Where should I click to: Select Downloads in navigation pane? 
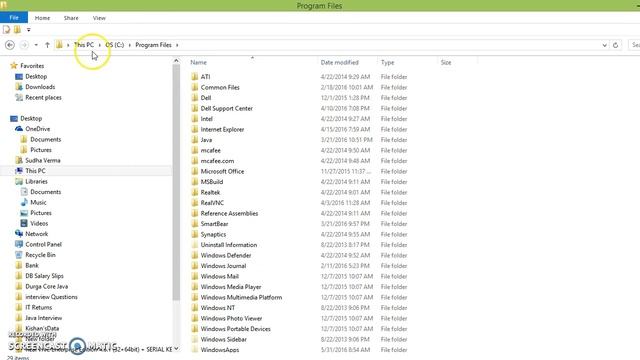[40, 87]
